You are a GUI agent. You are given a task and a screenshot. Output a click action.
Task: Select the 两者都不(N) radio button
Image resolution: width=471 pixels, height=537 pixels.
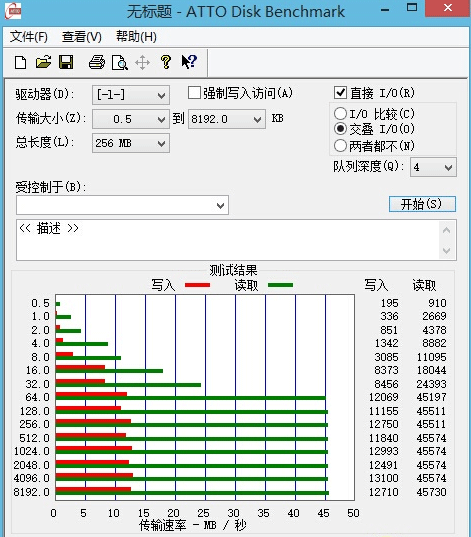click(340, 146)
